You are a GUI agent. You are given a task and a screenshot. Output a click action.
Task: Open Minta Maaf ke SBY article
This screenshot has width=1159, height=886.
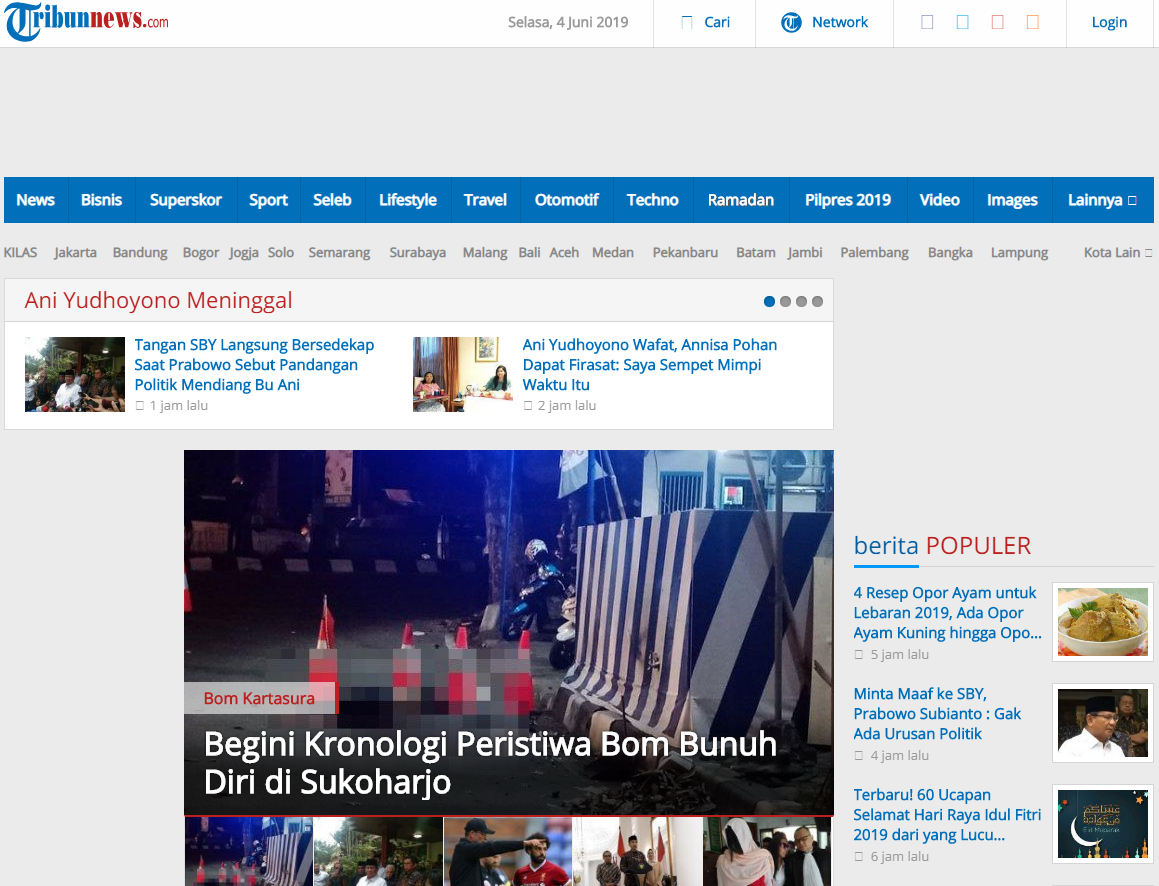pos(937,714)
